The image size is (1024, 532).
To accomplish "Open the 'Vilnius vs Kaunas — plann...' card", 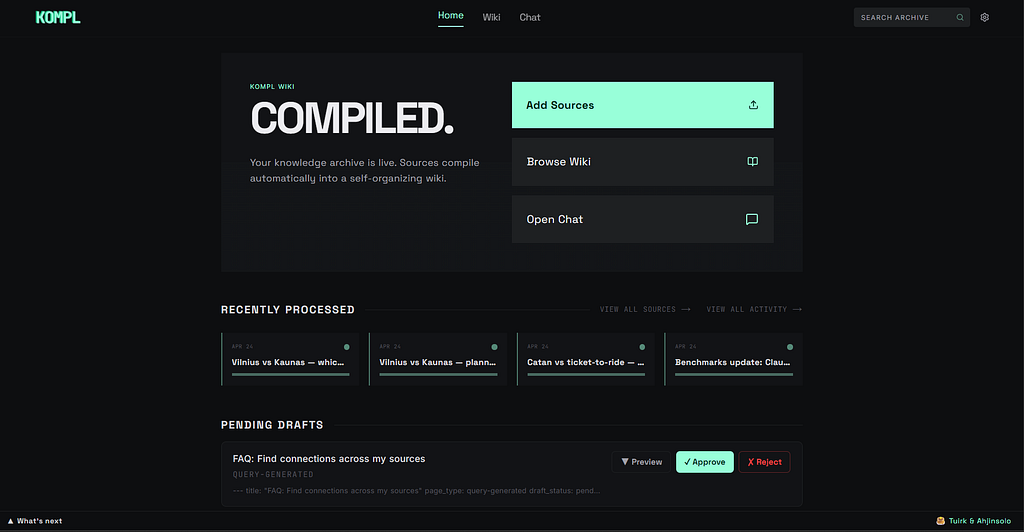I will point(438,359).
